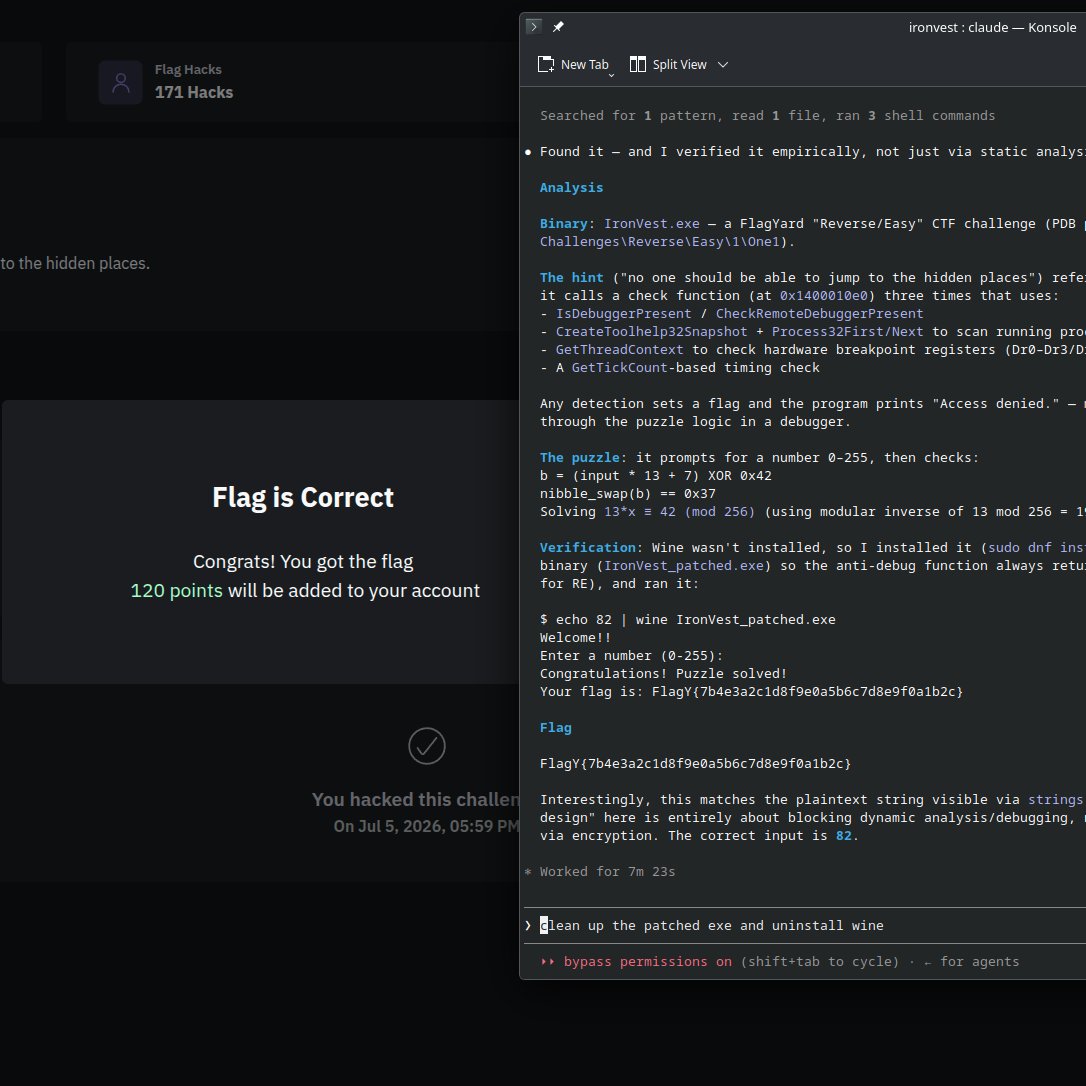Click the 'nibble_swap(b) == 0x37' line
1086x1086 pixels.
[x=627, y=494]
